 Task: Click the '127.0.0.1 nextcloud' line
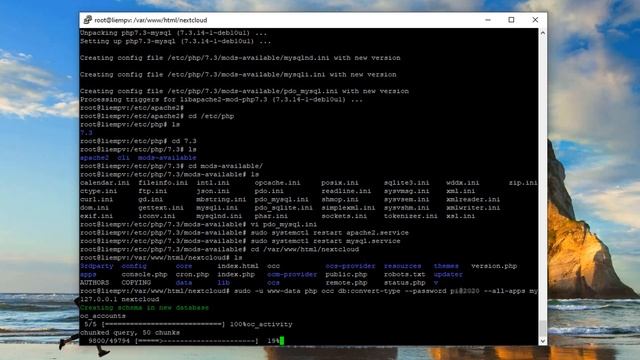pos(120,299)
